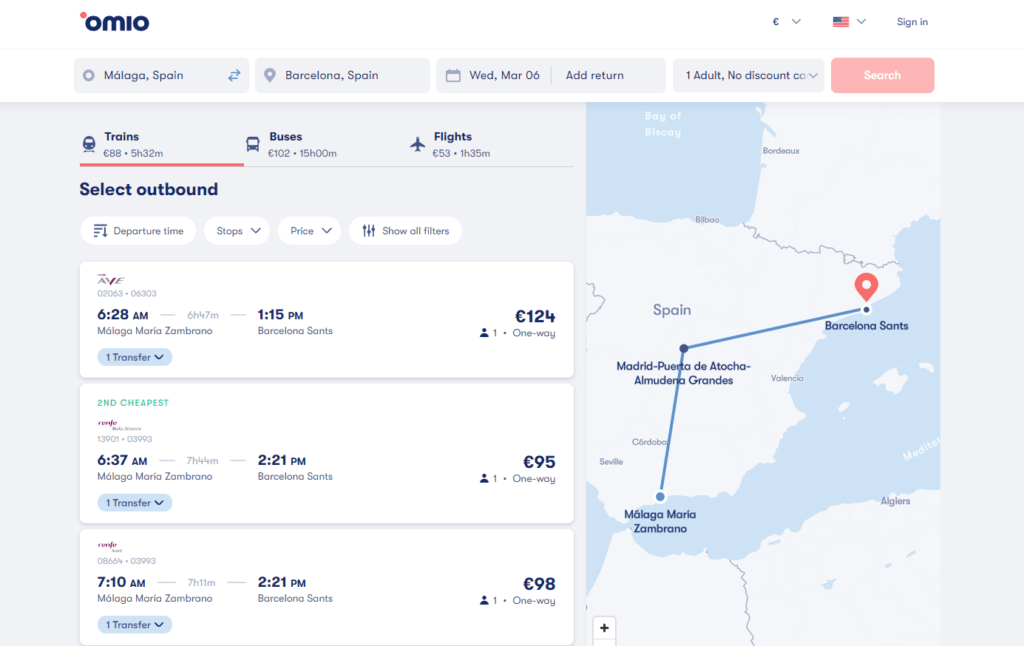The height and width of the screenshot is (646, 1024).
Task: Click the bus icon on Buses tab
Action: tap(253, 144)
